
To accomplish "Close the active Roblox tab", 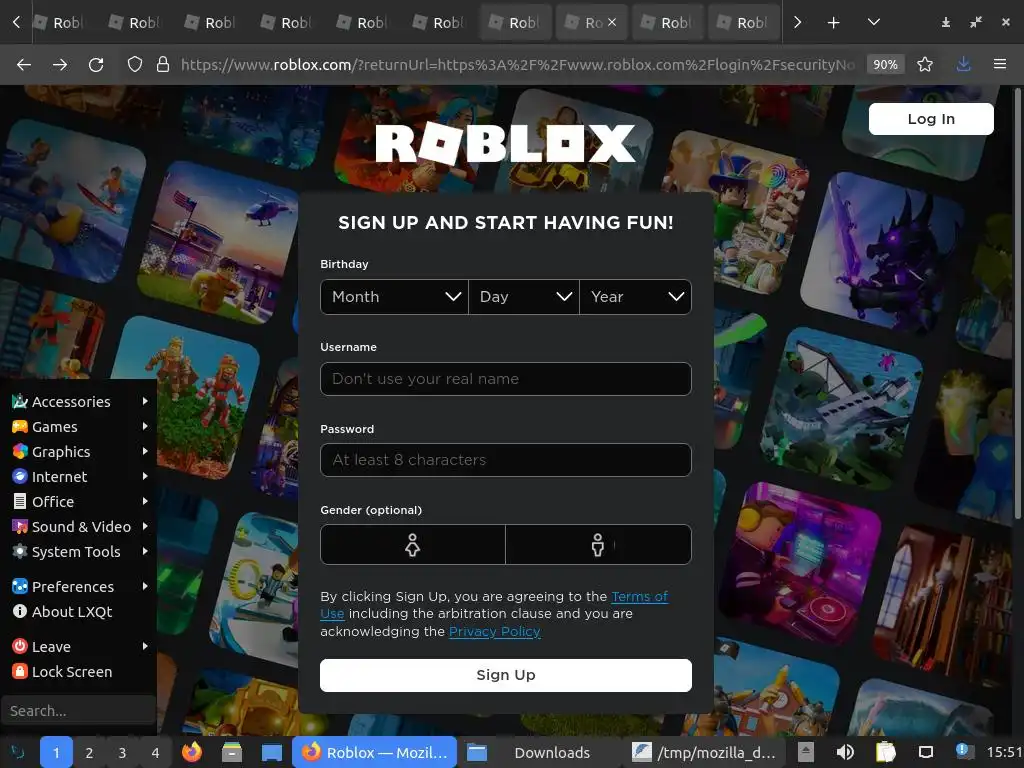I will 612,22.
